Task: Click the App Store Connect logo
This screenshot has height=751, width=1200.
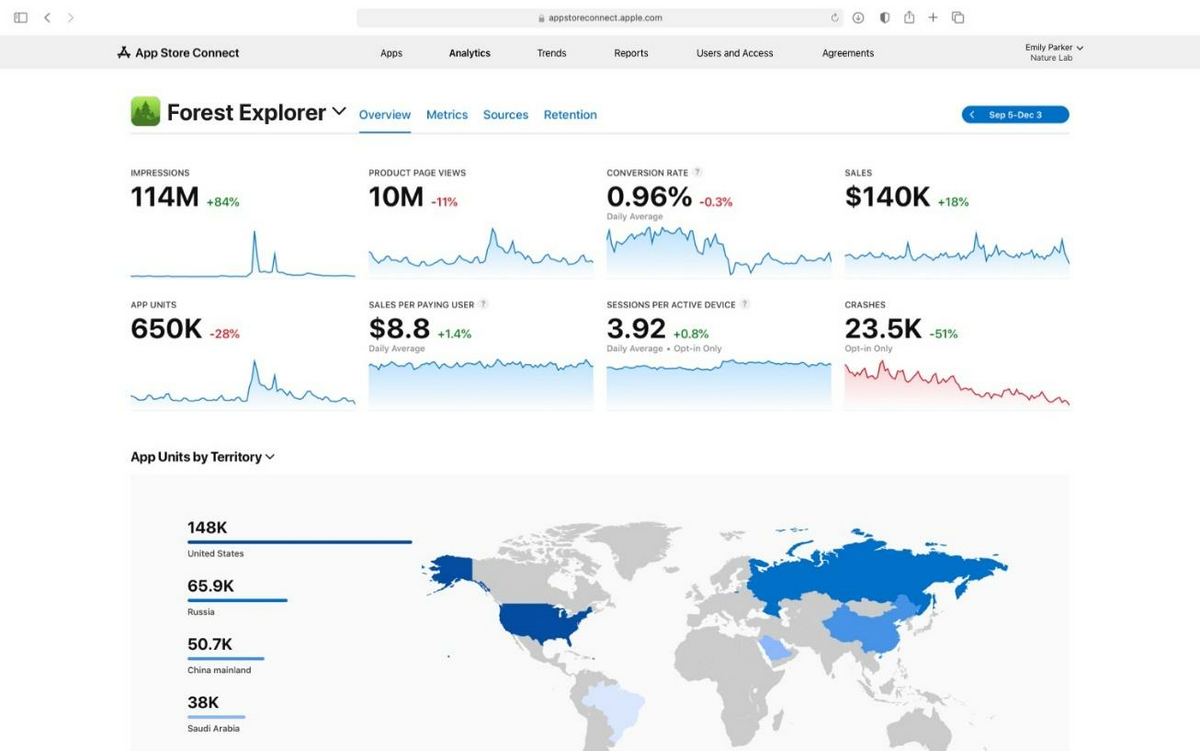Action: 178,53
